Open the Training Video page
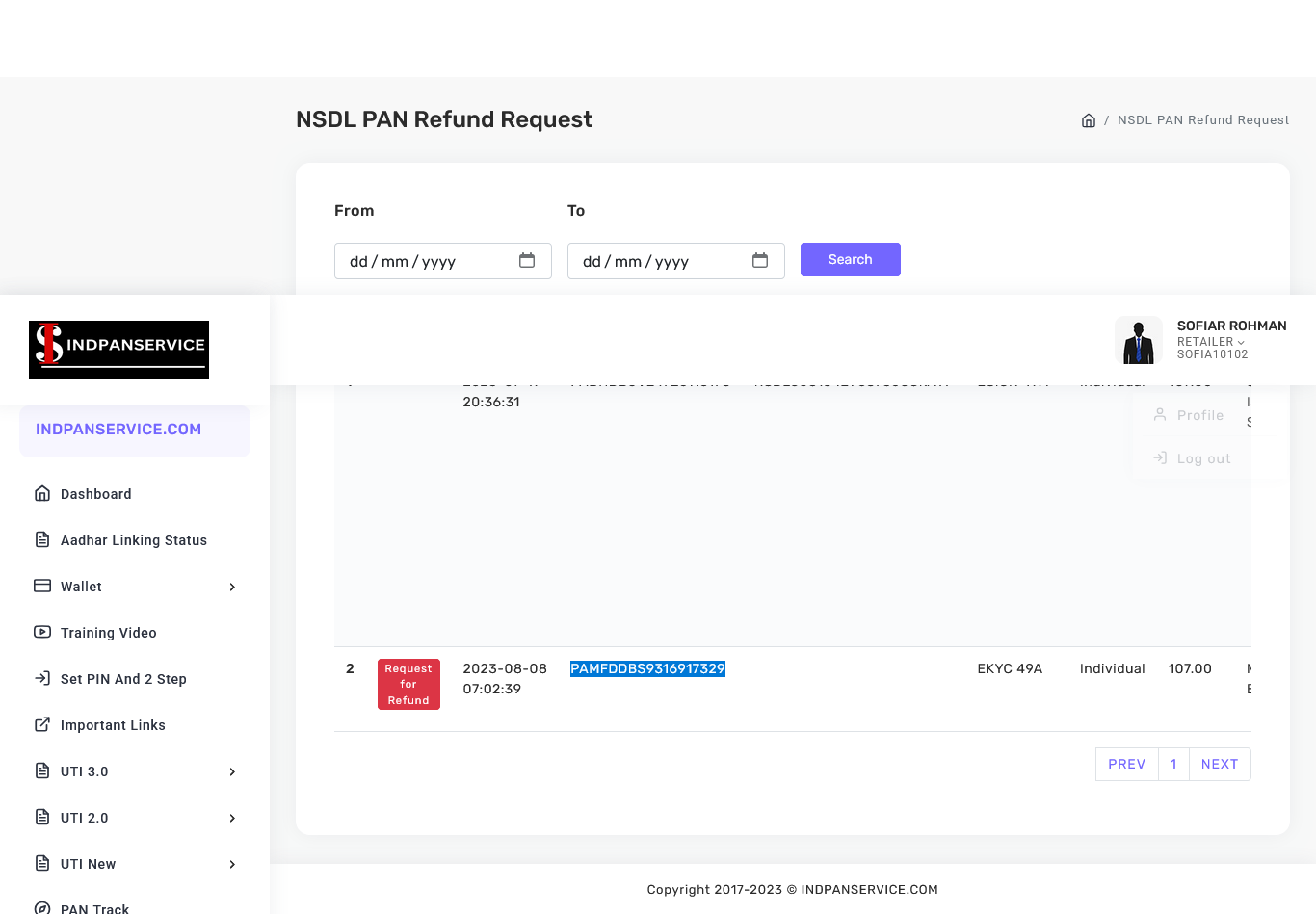Image resolution: width=1316 pixels, height=914 pixels. (x=108, y=633)
